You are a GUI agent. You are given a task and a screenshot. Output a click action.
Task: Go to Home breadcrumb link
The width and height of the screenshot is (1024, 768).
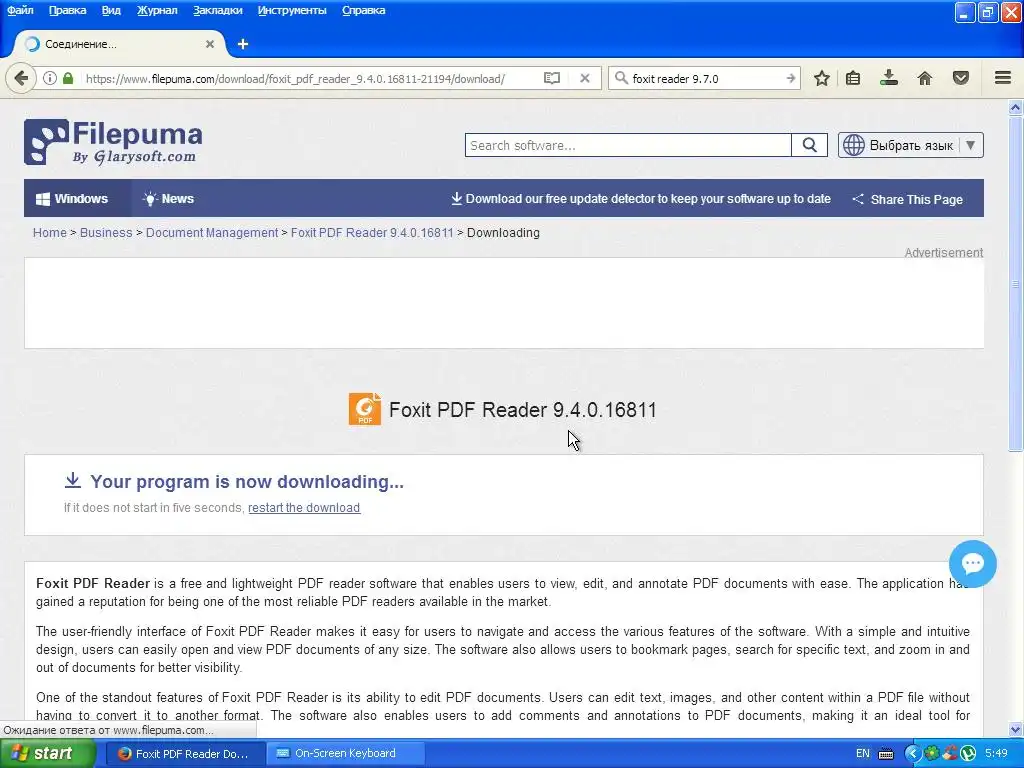pyautogui.click(x=50, y=232)
